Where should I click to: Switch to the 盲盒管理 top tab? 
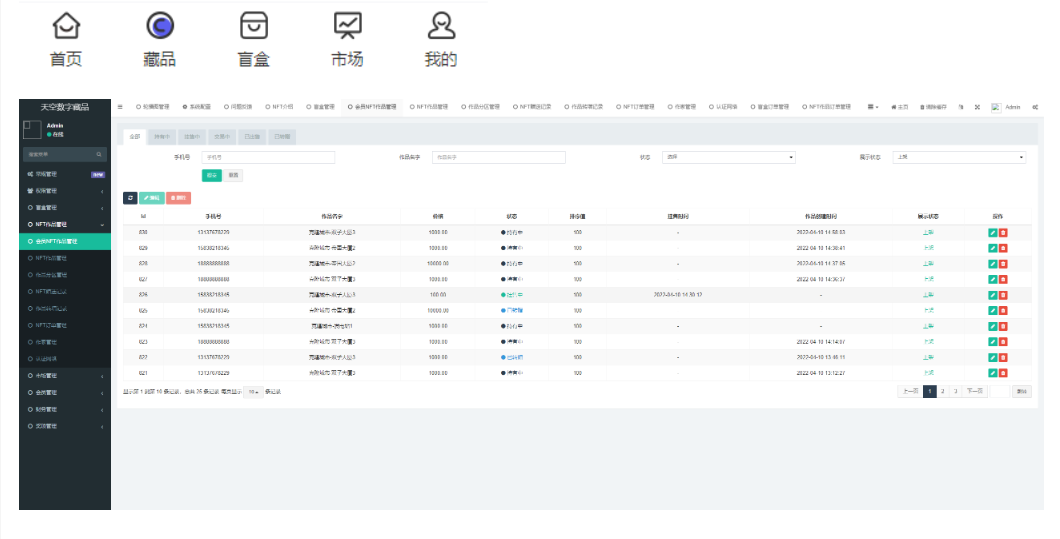(x=320, y=107)
